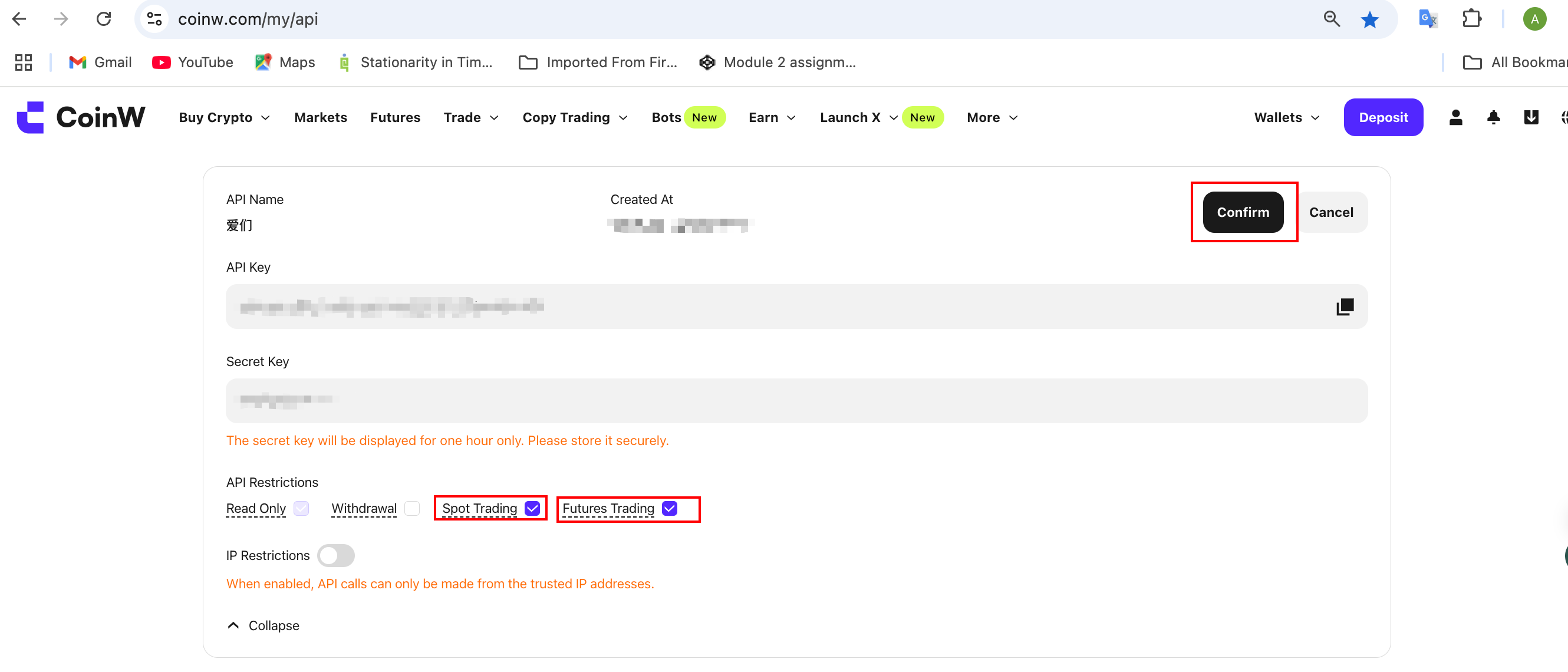Reload the page
The height and width of the screenshot is (672, 1568).
[104, 19]
